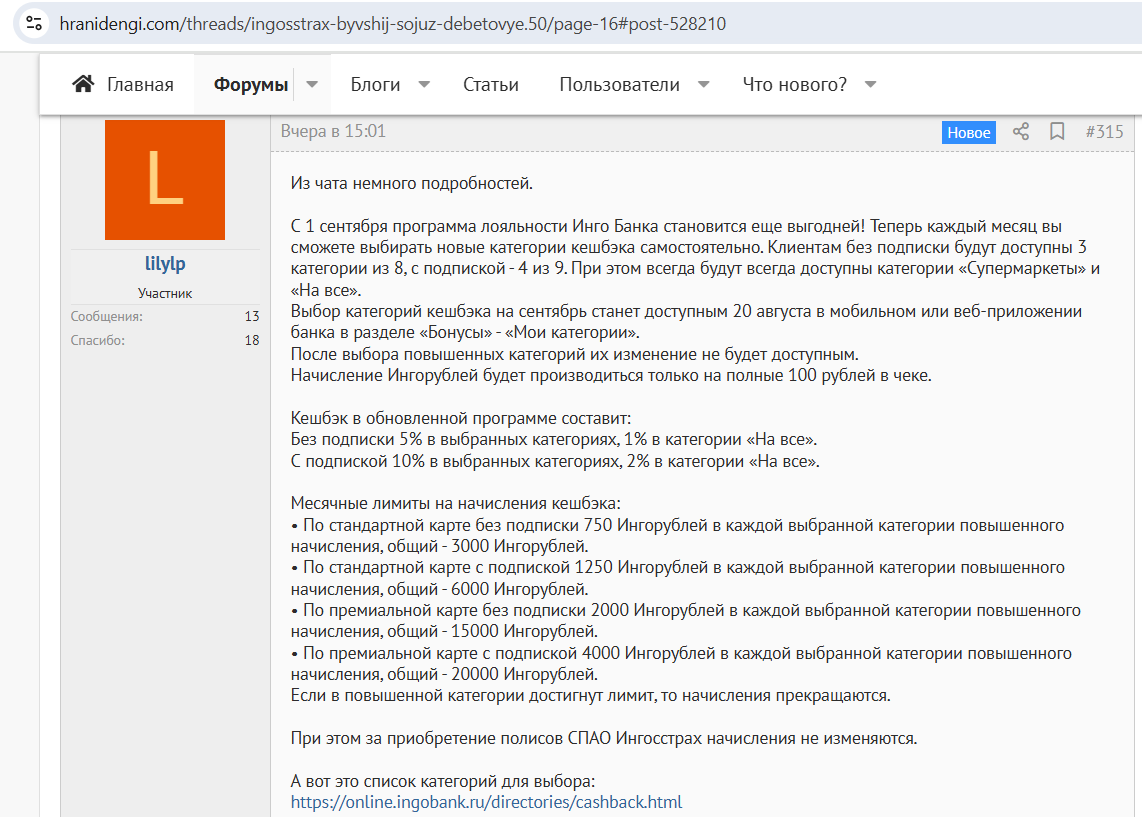Click the Спасибо: 18 stat row
Viewport: 1142px width, 817px height.
[x=165, y=340]
